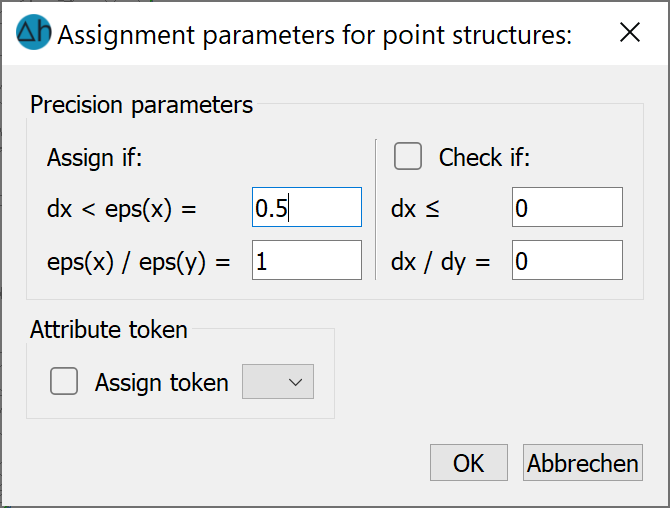The width and height of the screenshot is (670, 508).
Task: Confirm settings with the OK button
Action: click(x=469, y=463)
